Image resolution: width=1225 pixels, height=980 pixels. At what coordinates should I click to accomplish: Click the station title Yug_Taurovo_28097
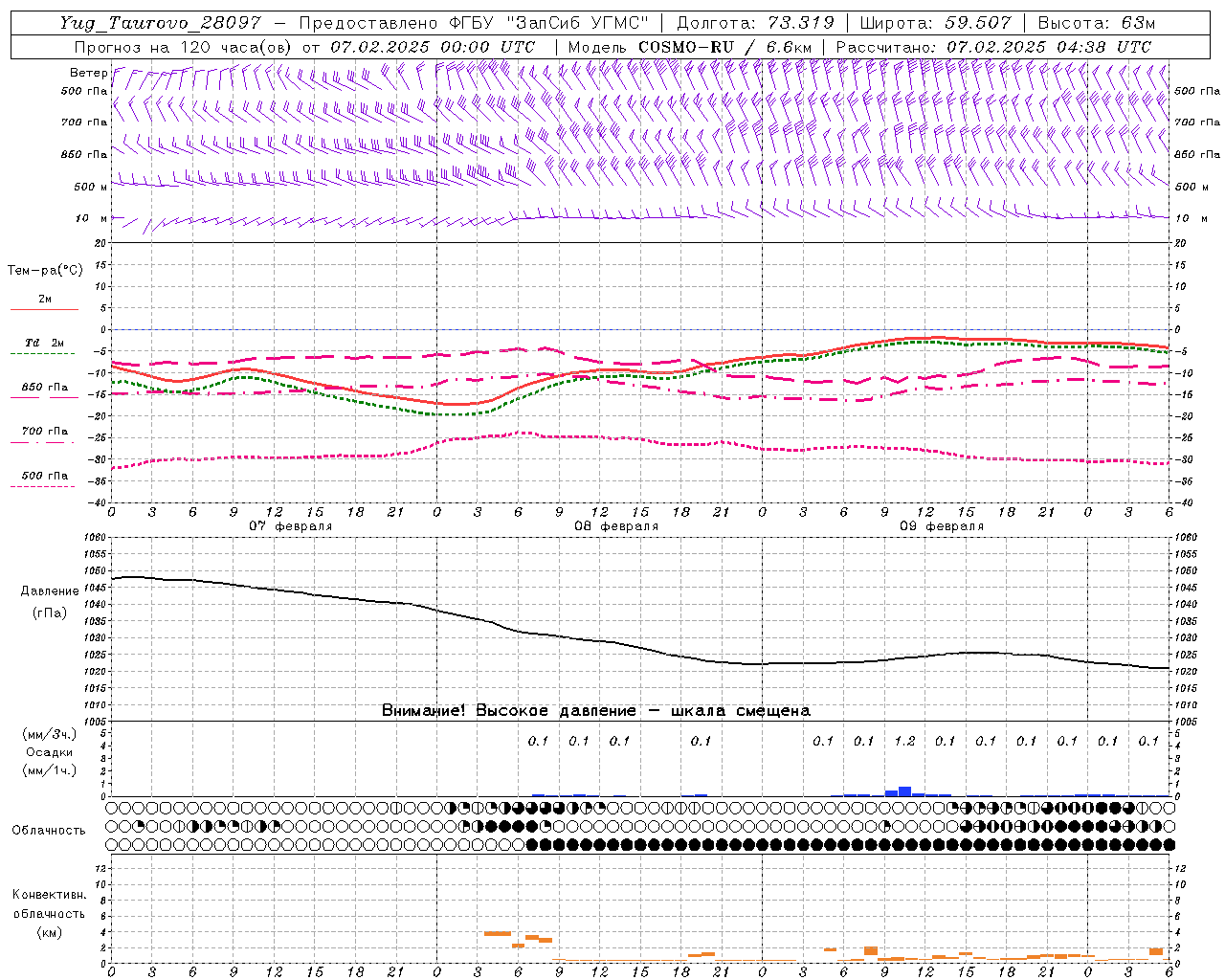[x=160, y=23]
